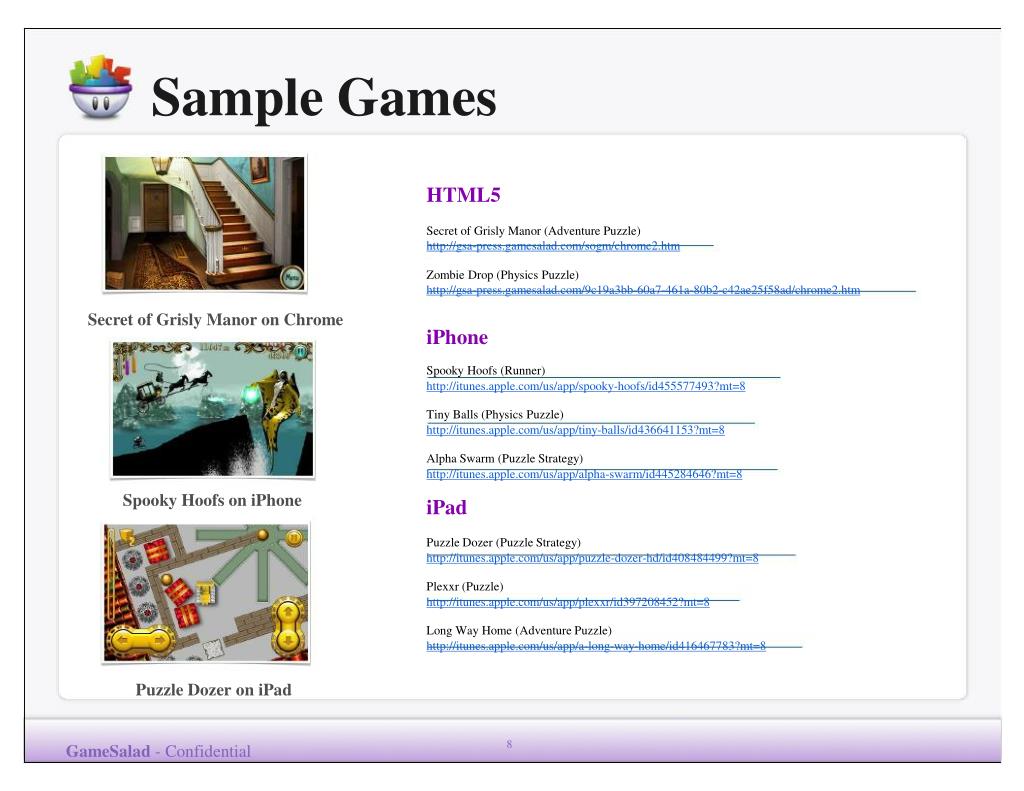Follow the Plexxr iTunes link
This screenshot has width=1024, height=791.
tap(568, 602)
